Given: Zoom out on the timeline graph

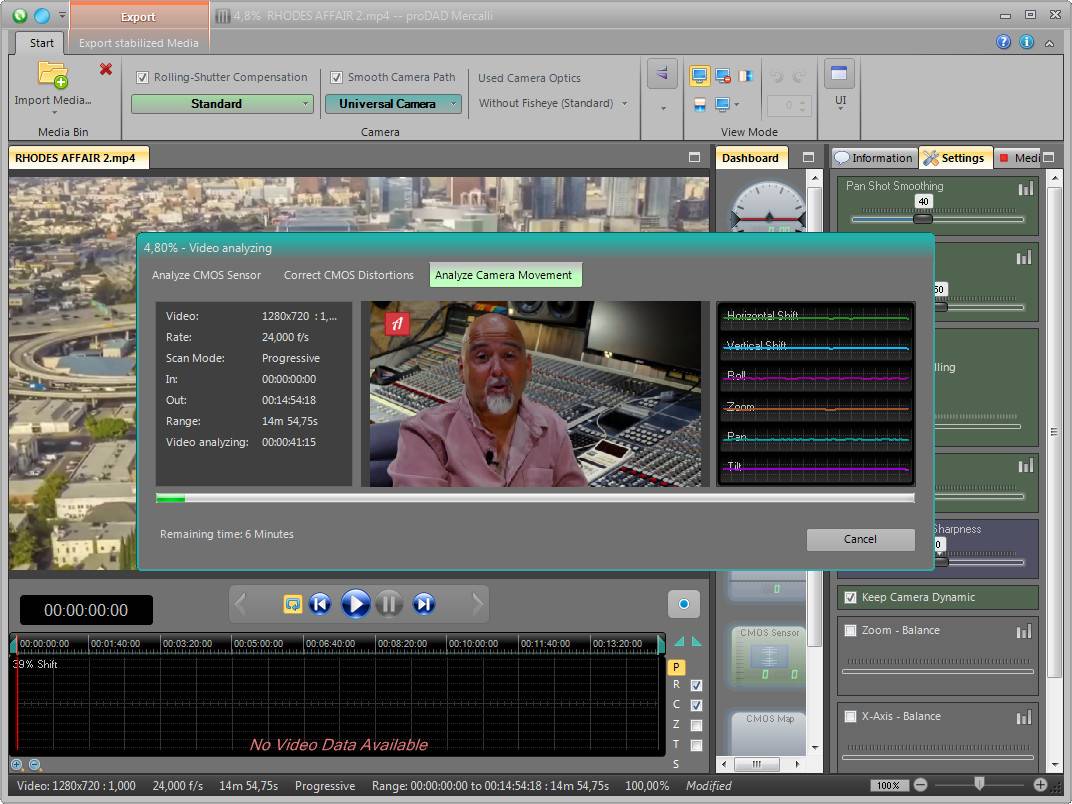Looking at the screenshot, I should coord(35,765).
